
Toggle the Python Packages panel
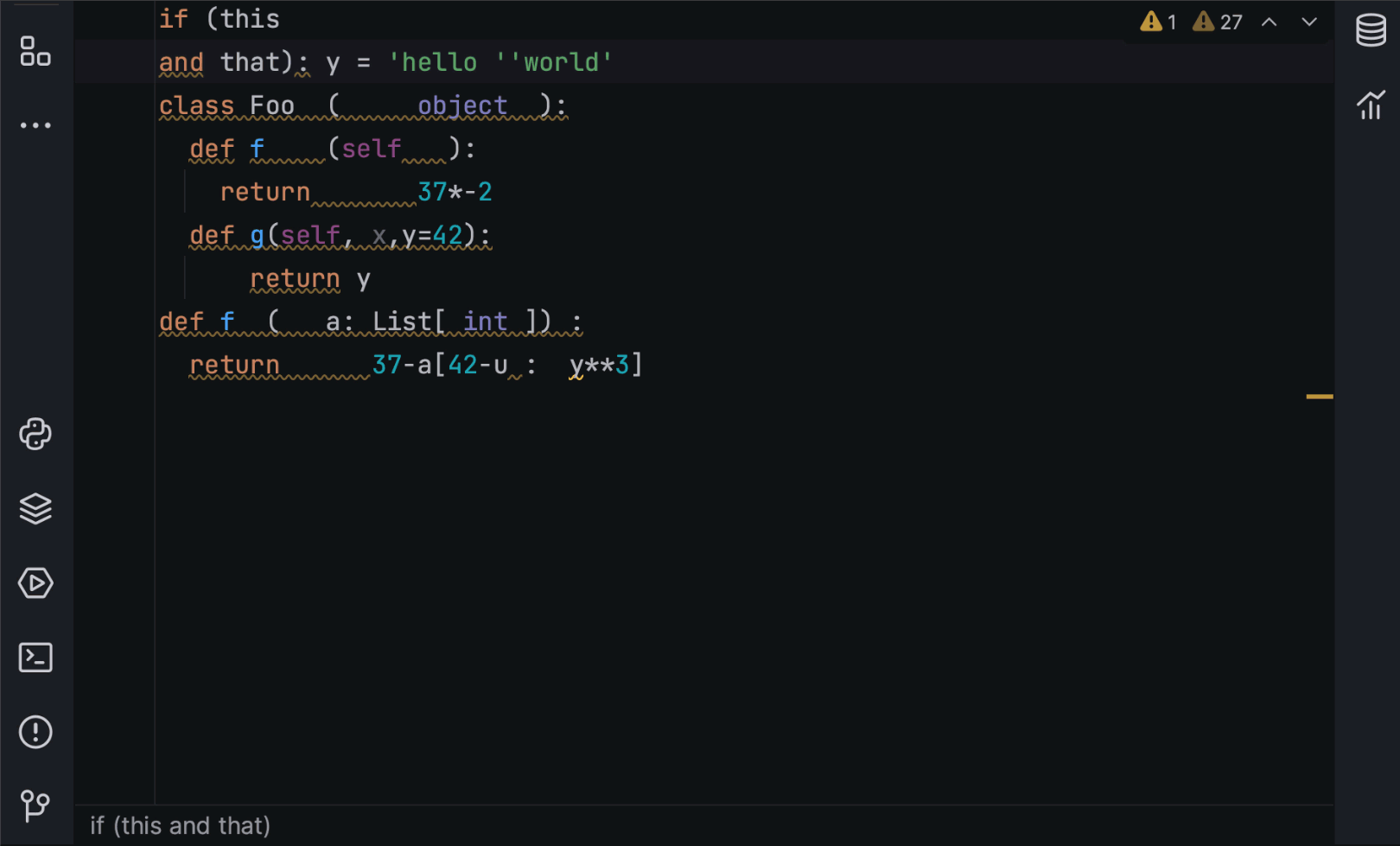click(35, 509)
